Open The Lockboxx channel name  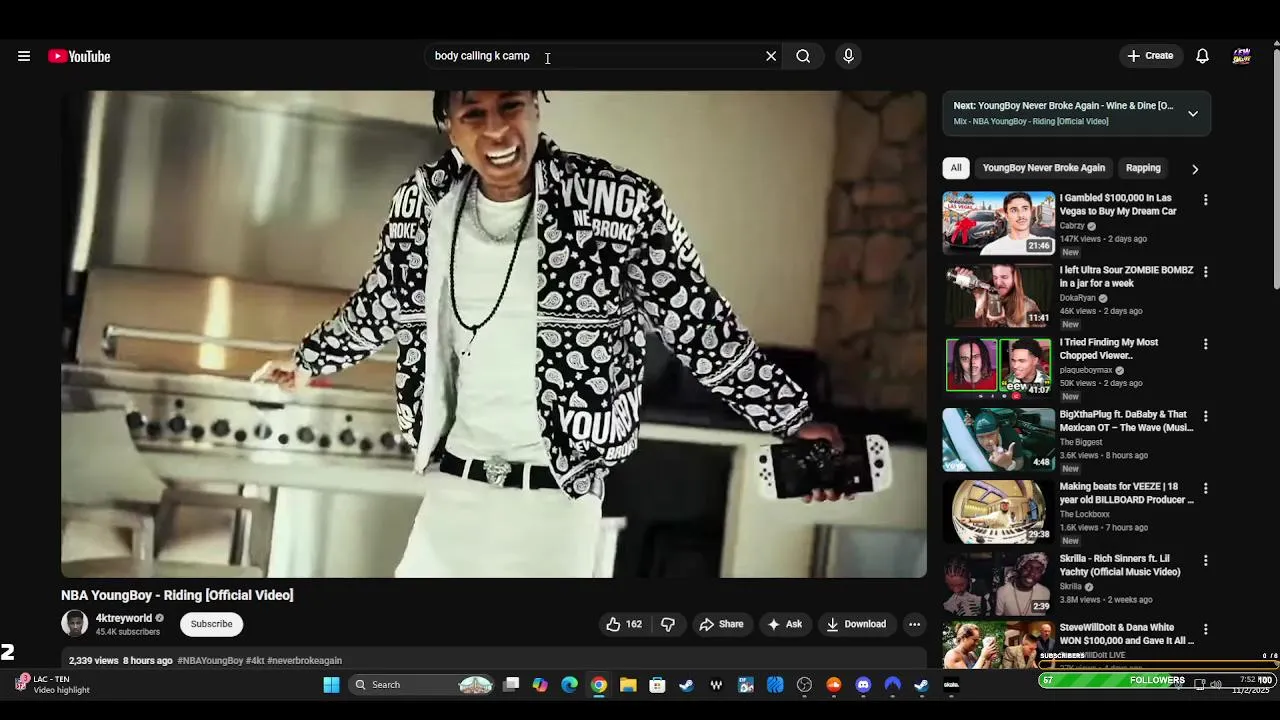[1085, 514]
